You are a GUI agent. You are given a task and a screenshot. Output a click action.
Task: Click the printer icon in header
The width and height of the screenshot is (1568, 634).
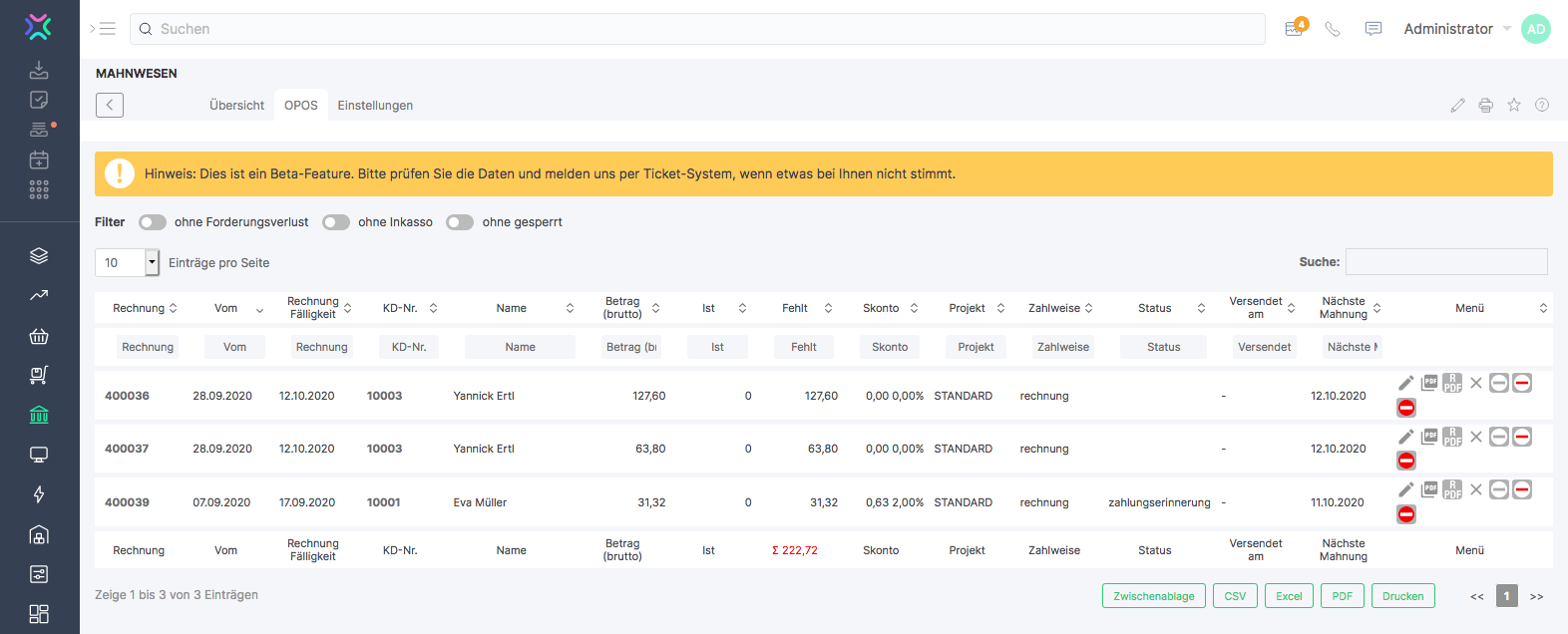(1486, 106)
